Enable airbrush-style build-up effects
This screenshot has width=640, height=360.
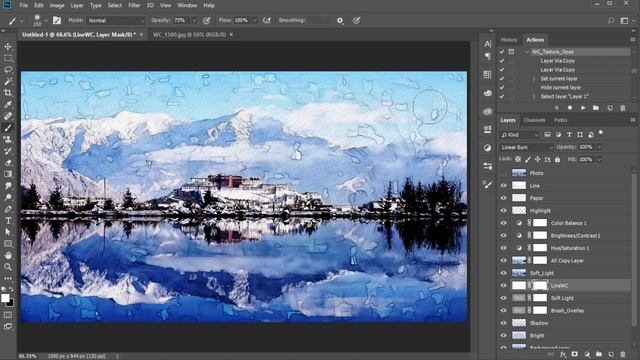[267, 20]
